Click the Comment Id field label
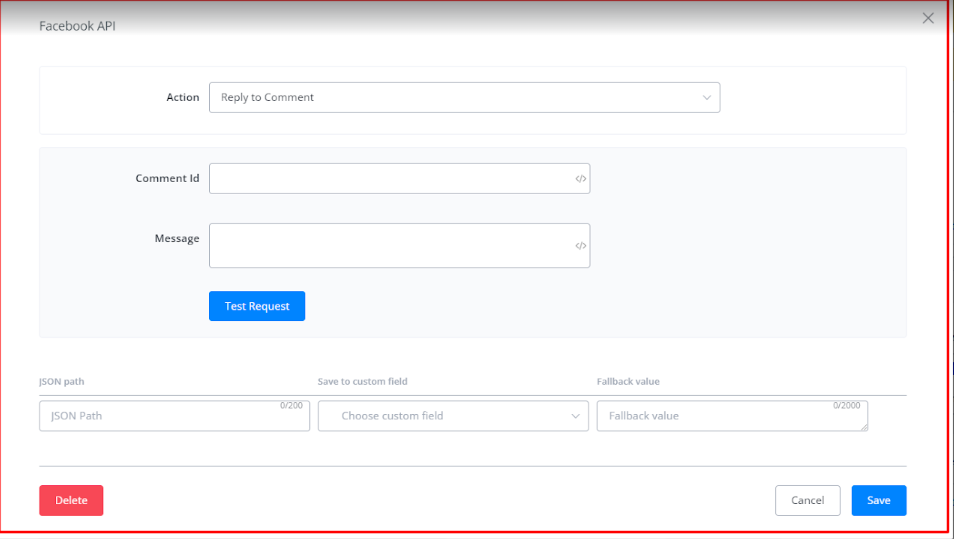 point(167,179)
